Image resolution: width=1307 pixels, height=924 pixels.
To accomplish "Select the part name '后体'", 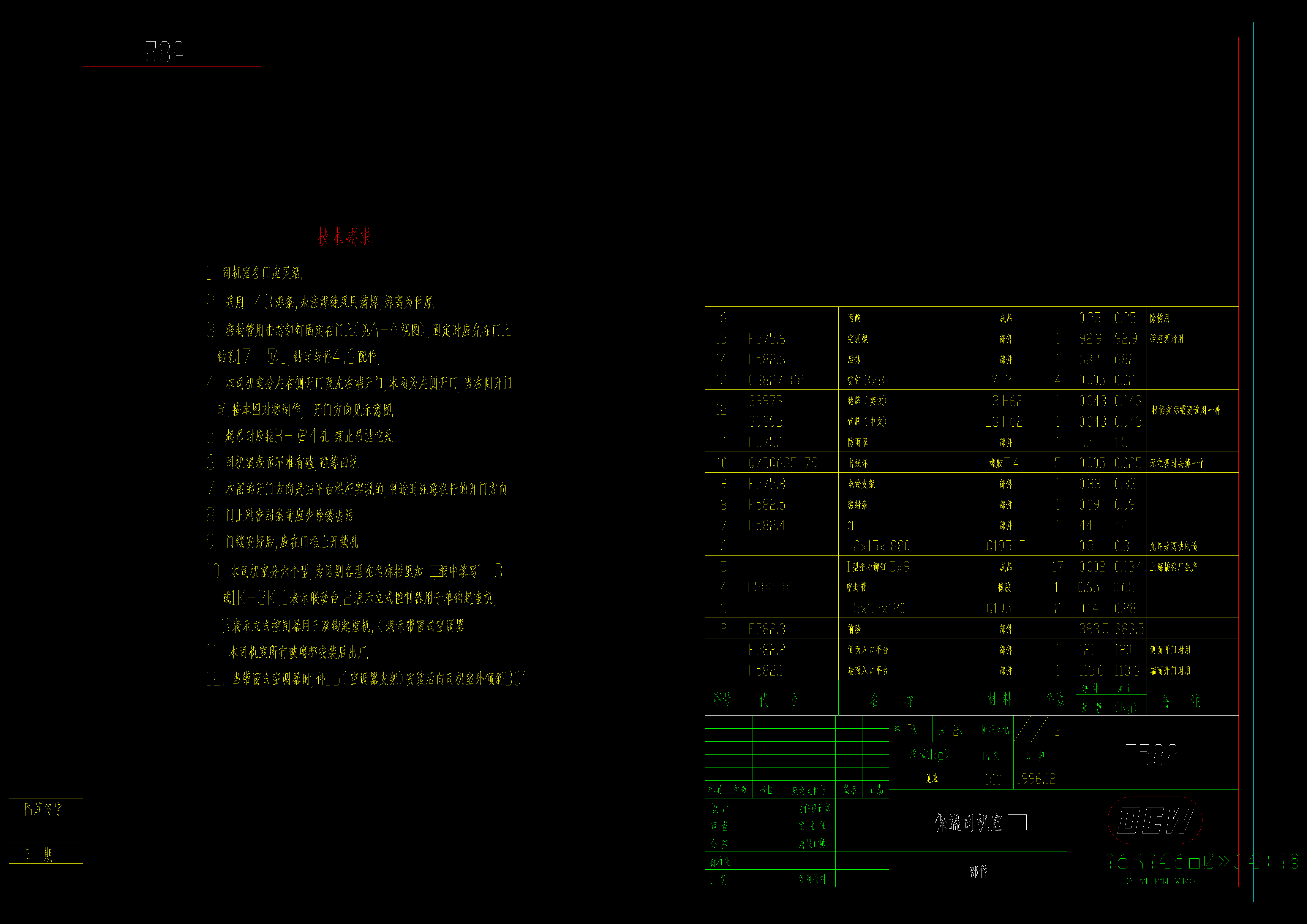I will [x=854, y=360].
